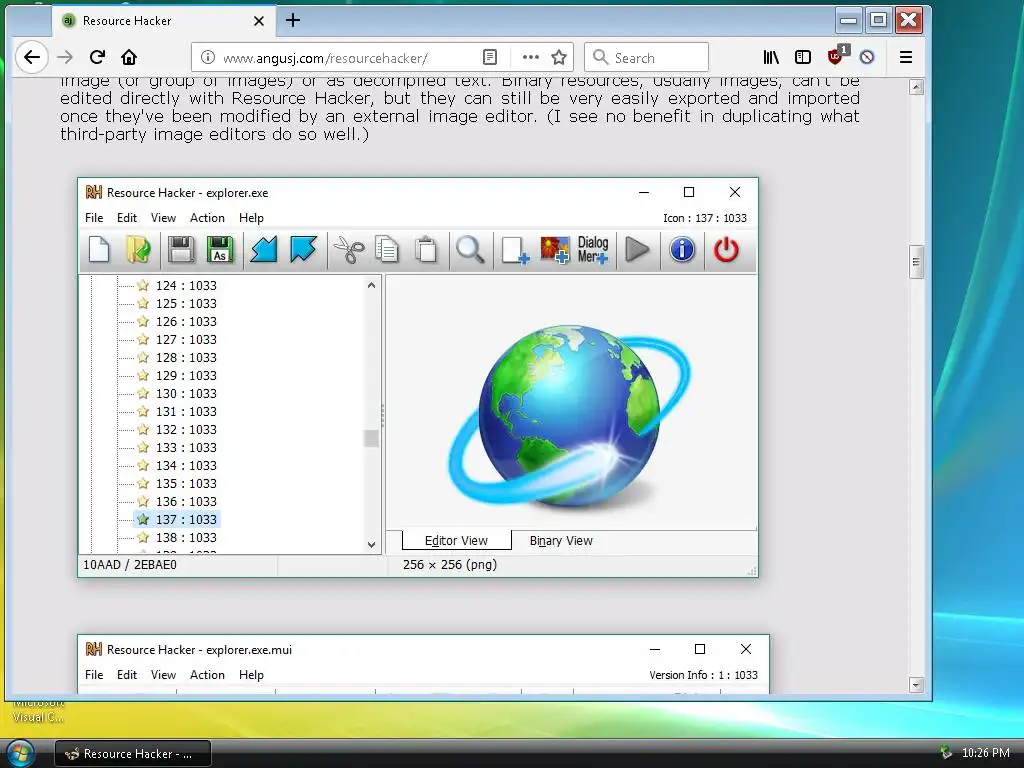Viewport: 1024px width, 768px height.
Task: Click the browser Home icon
Action: pyautogui.click(x=129, y=57)
